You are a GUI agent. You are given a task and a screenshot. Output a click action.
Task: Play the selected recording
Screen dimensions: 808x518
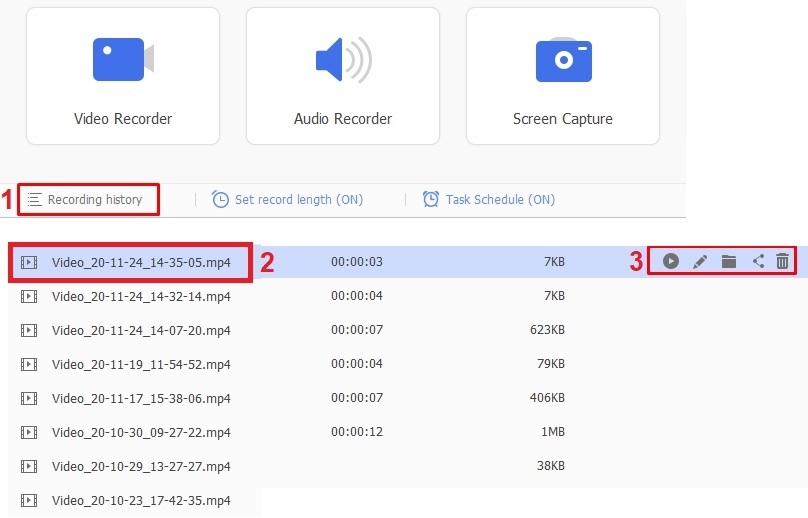pos(671,261)
